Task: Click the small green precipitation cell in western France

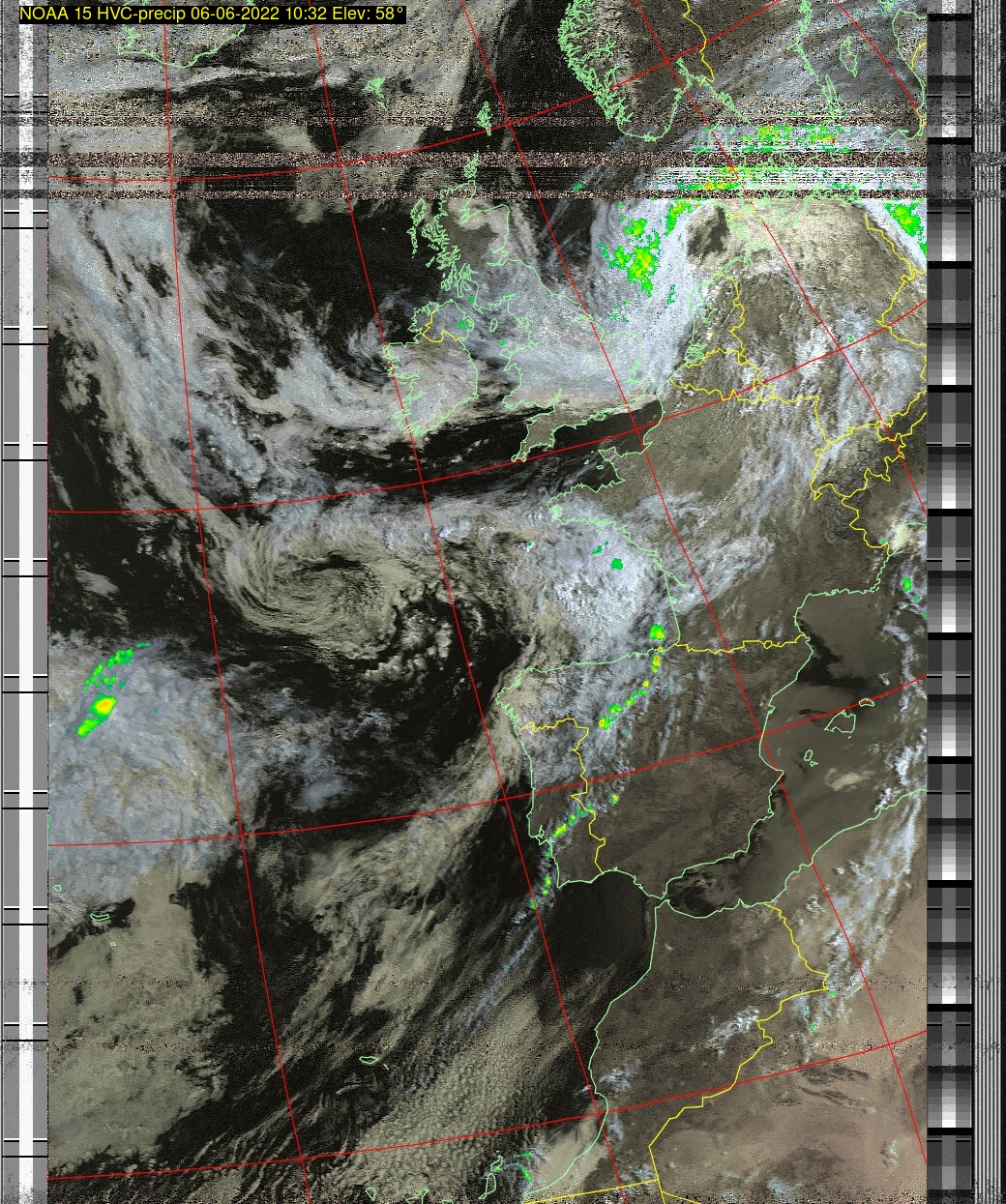Action: (616, 563)
